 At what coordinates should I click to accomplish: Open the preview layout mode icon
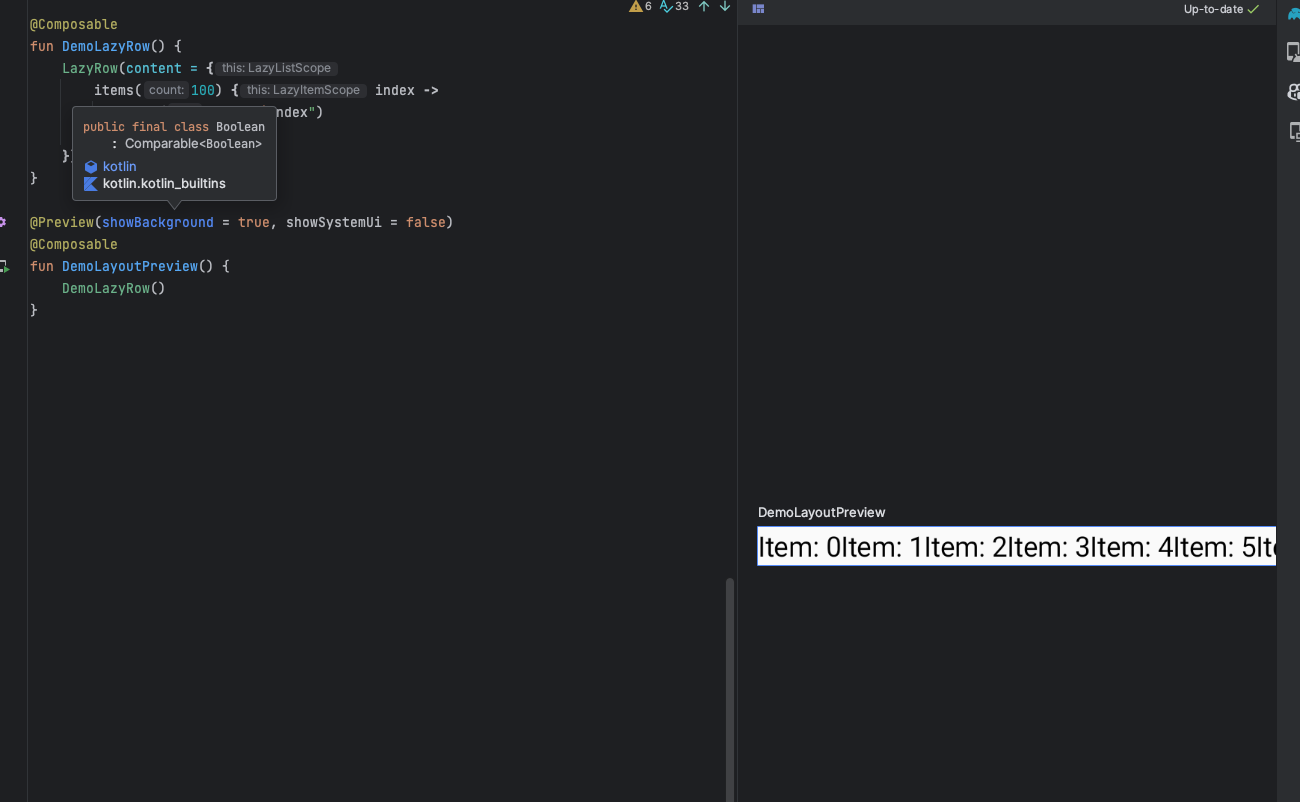click(x=758, y=9)
